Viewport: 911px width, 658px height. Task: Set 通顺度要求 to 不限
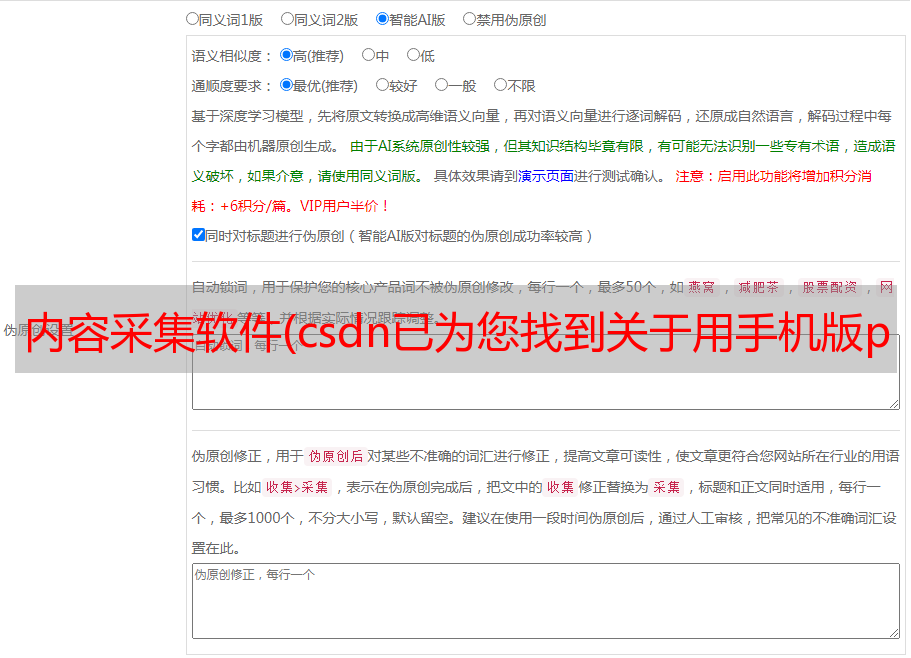click(500, 85)
